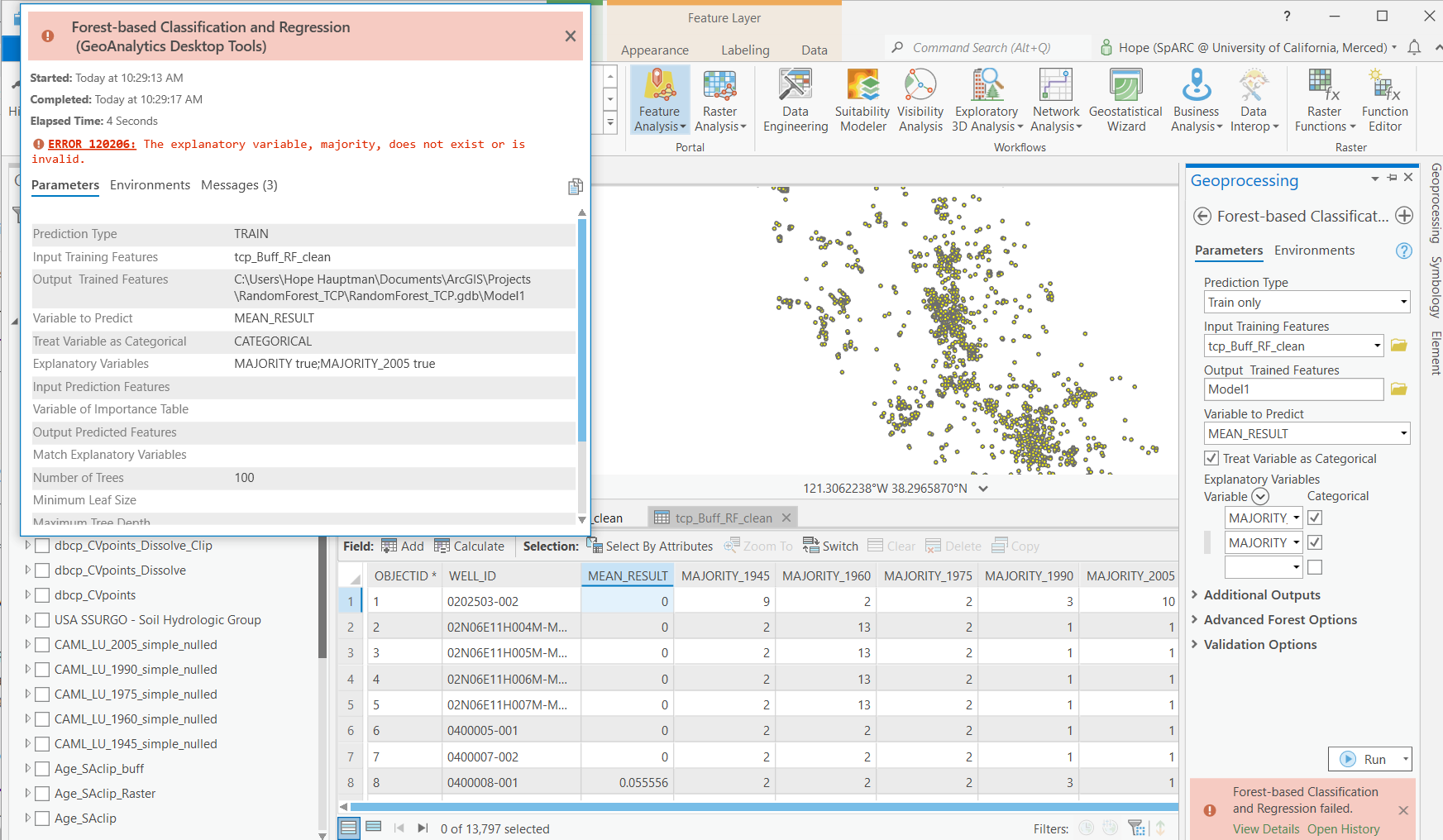The height and width of the screenshot is (840, 1443).
Task: Toggle the CAML_LU_2005_simple_nulled layer checkbox
Action: (42, 645)
